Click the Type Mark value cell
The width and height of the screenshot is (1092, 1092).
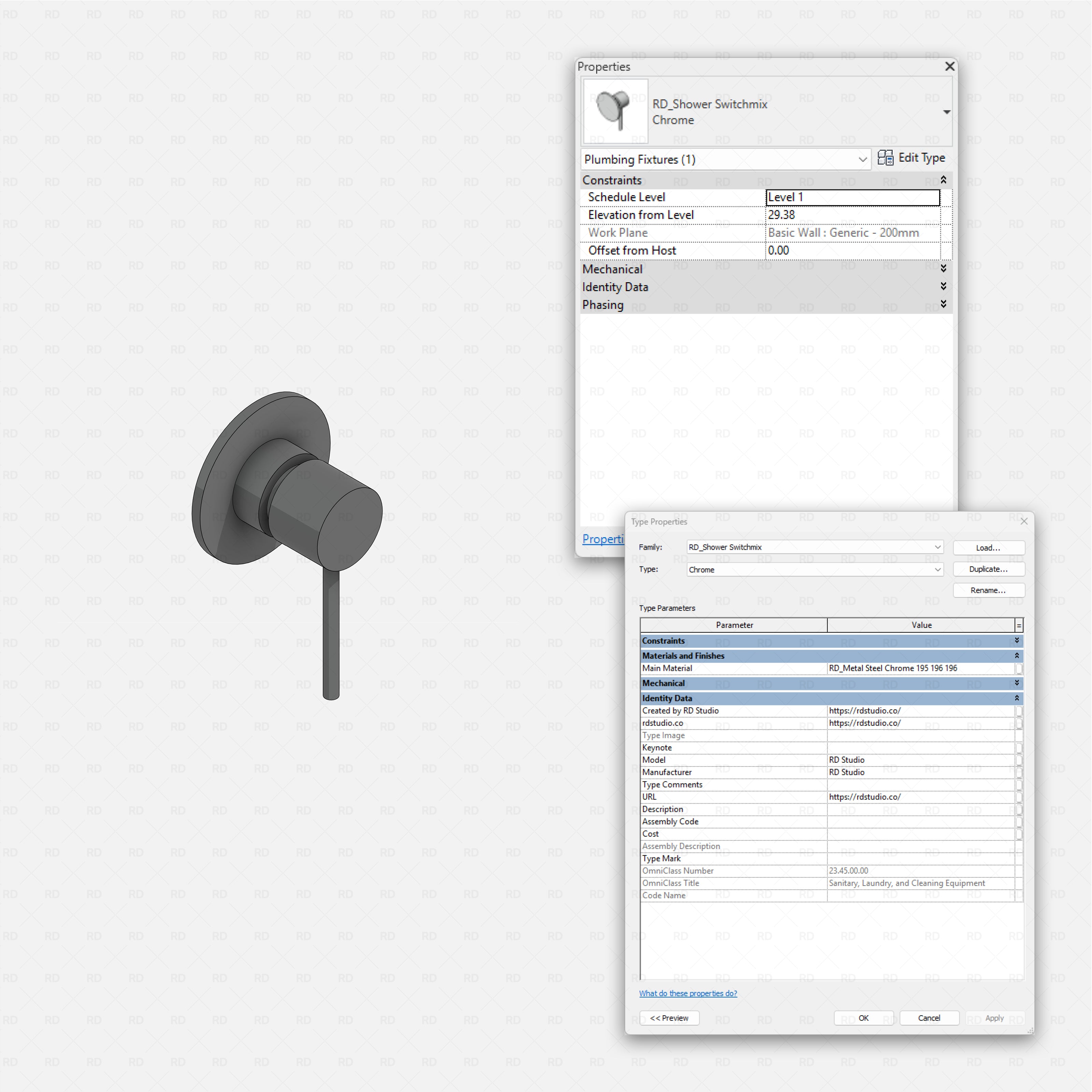[921, 859]
